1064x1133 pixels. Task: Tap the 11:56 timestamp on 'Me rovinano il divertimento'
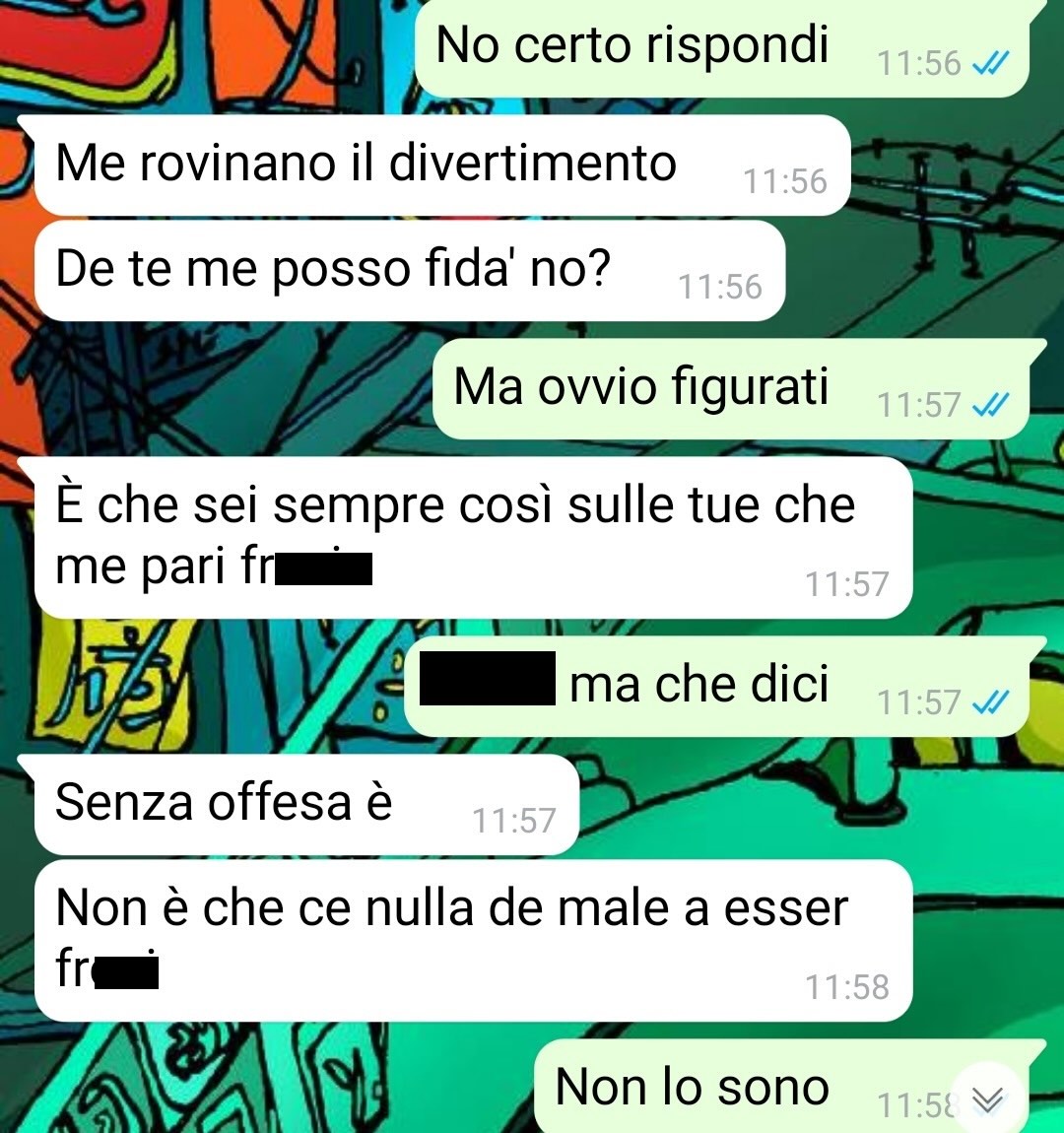[x=785, y=181]
